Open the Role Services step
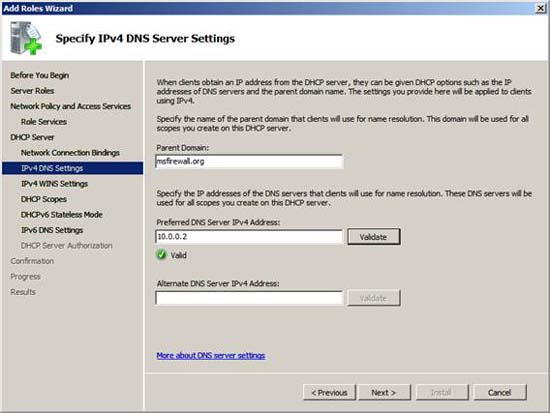 [x=44, y=121]
